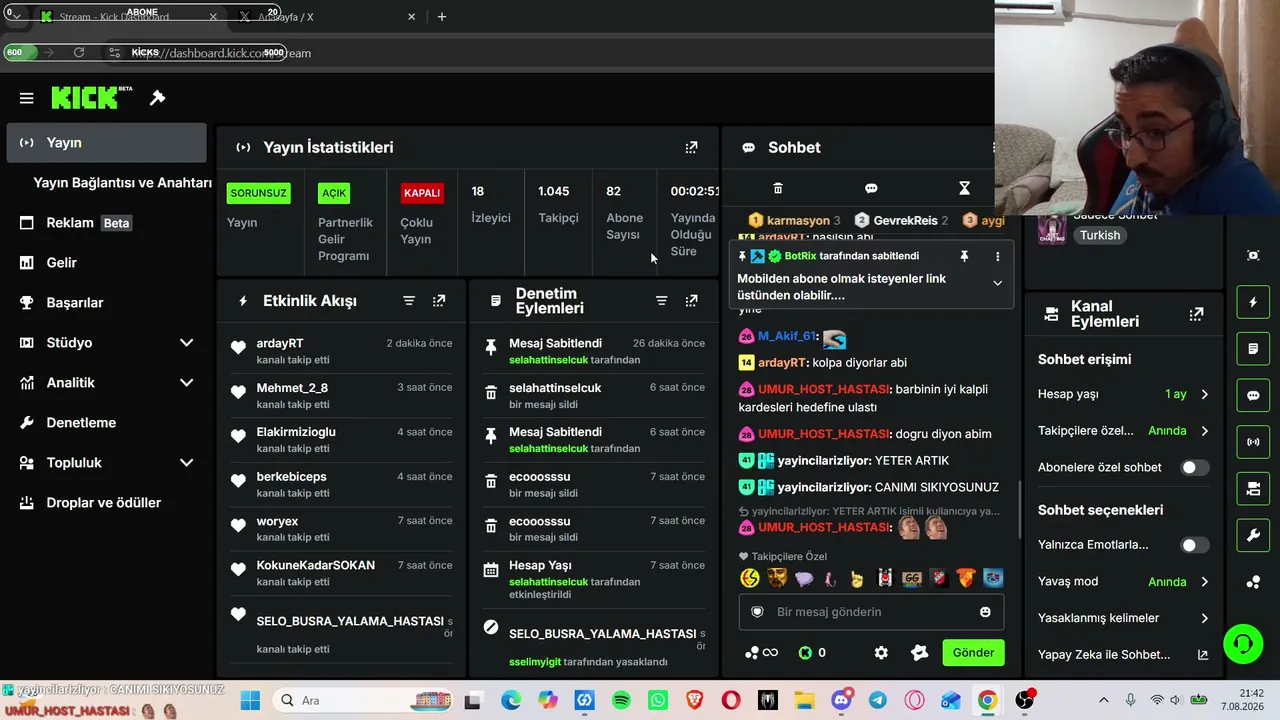Open Gelir in the sidebar
The height and width of the screenshot is (720, 1280).
pyautogui.click(x=106, y=263)
